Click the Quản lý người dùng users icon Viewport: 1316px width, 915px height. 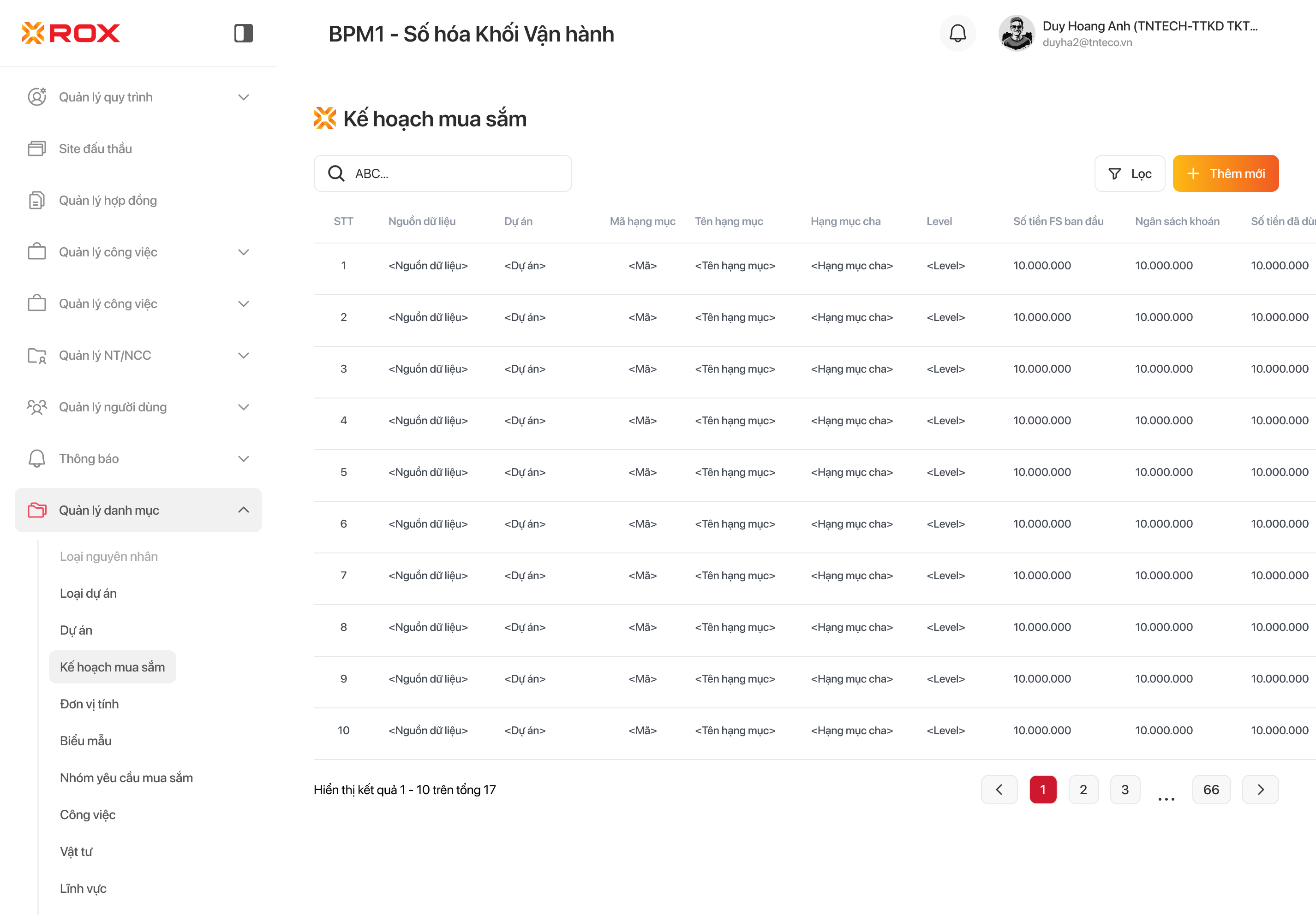[36, 407]
